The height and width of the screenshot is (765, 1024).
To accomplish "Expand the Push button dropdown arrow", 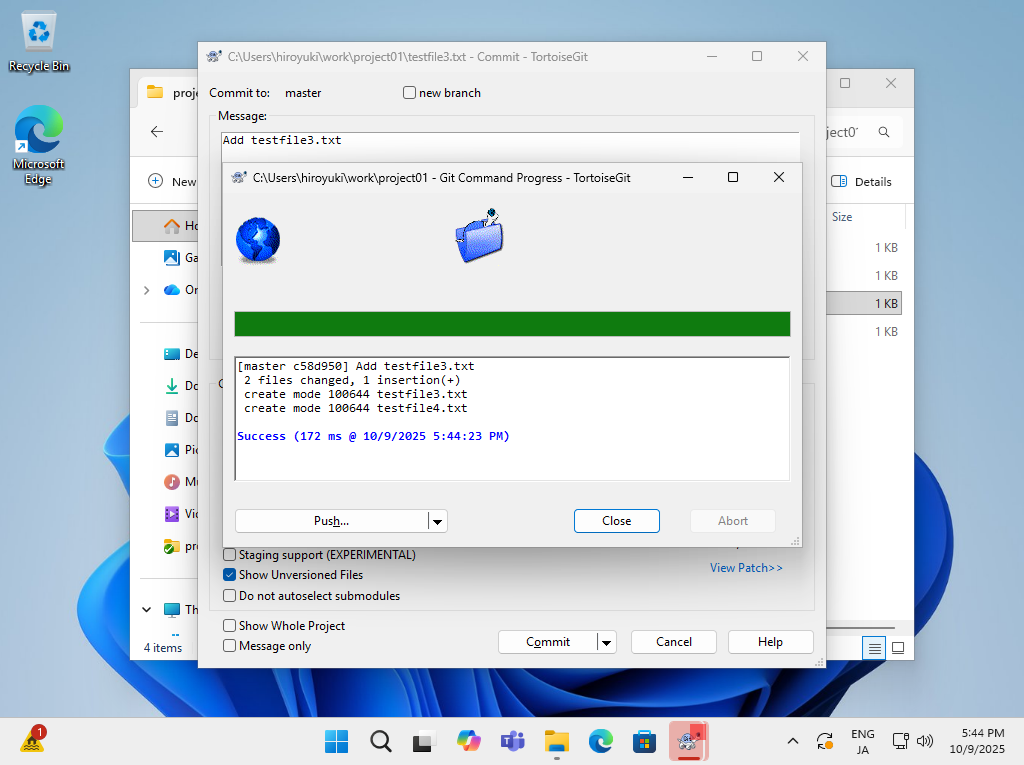I will [437, 521].
